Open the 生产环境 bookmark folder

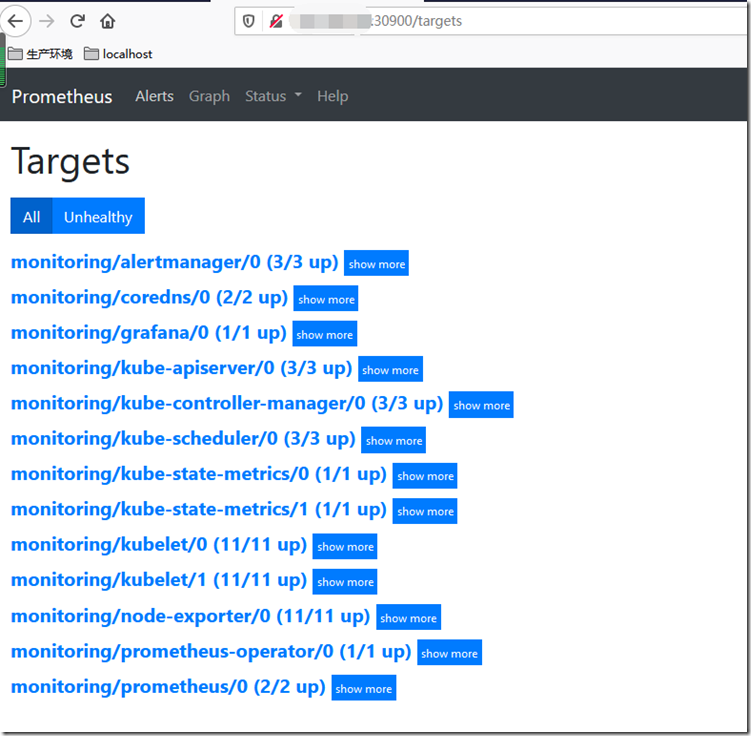click(x=40, y=54)
